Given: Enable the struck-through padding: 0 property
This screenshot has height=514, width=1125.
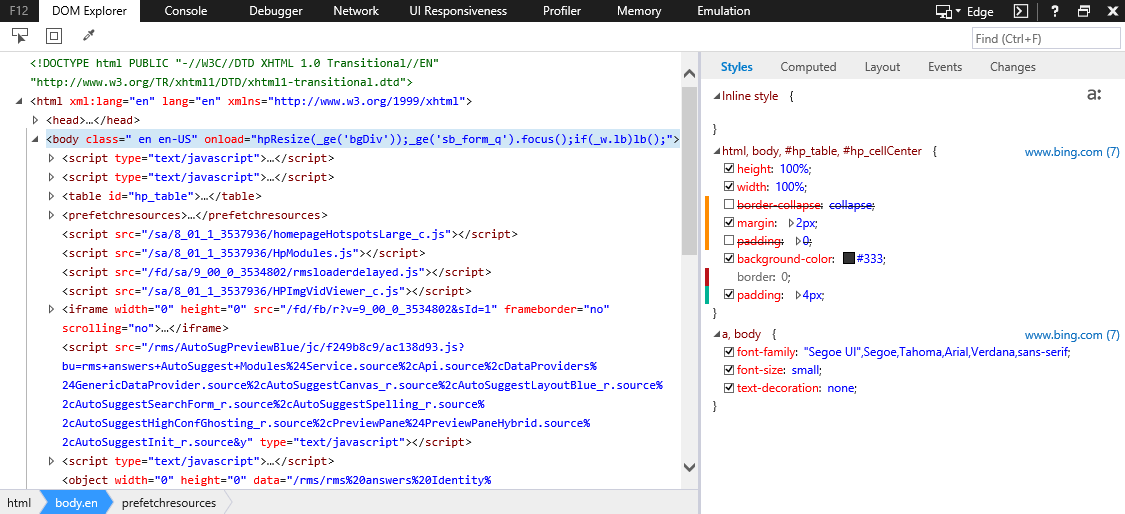Looking at the screenshot, I should click(x=729, y=240).
